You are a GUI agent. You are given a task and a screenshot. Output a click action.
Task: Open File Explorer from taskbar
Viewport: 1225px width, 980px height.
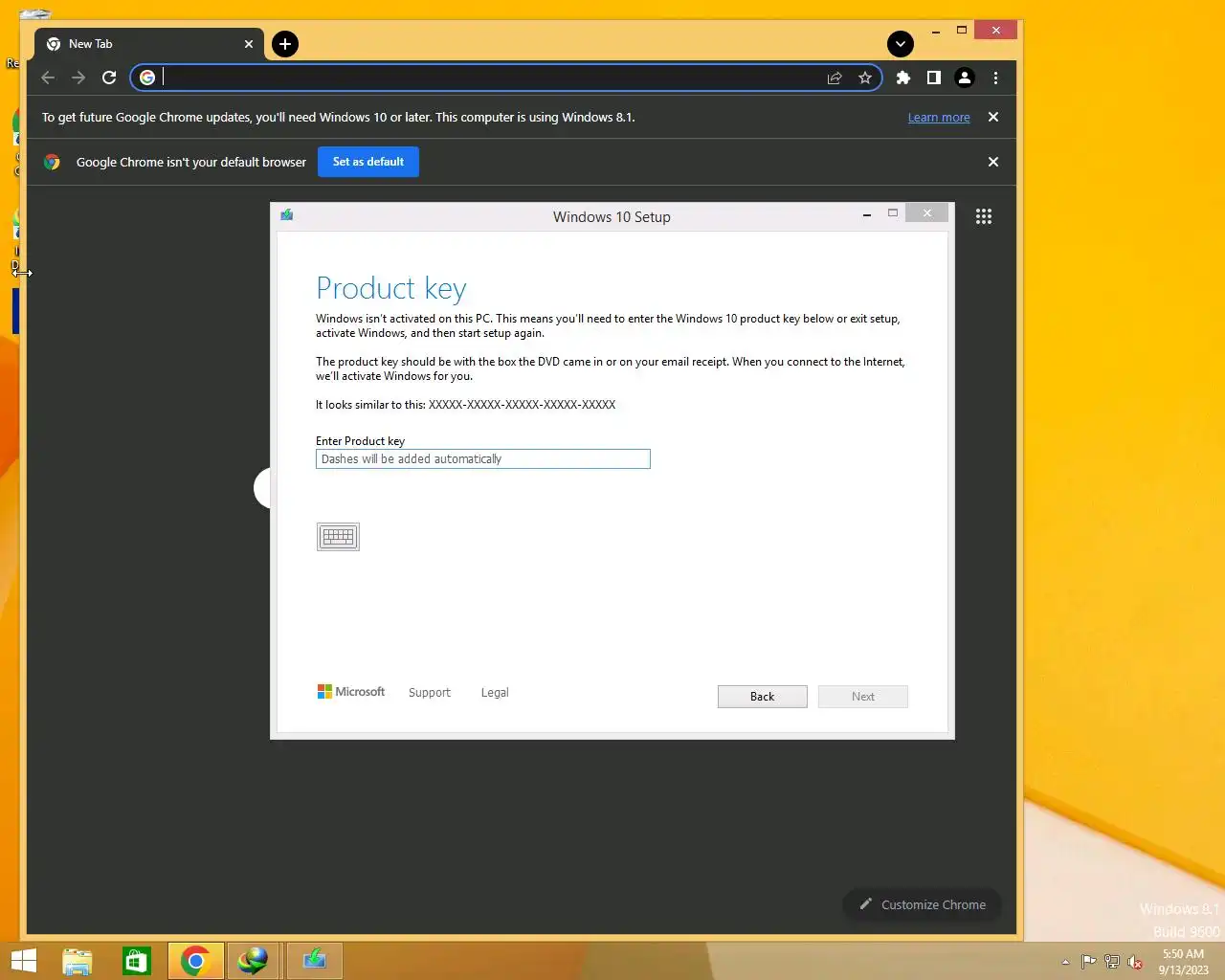point(78,961)
